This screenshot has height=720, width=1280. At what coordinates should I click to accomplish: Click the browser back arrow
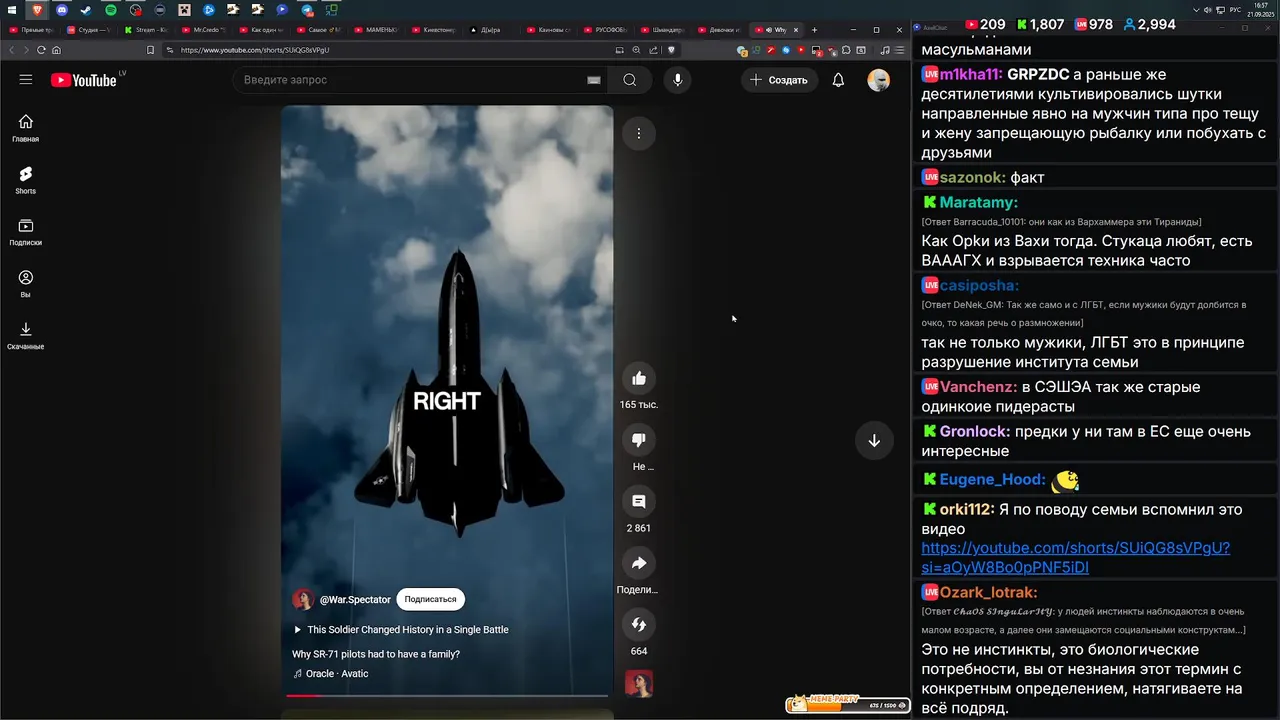[x=12, y=50]
